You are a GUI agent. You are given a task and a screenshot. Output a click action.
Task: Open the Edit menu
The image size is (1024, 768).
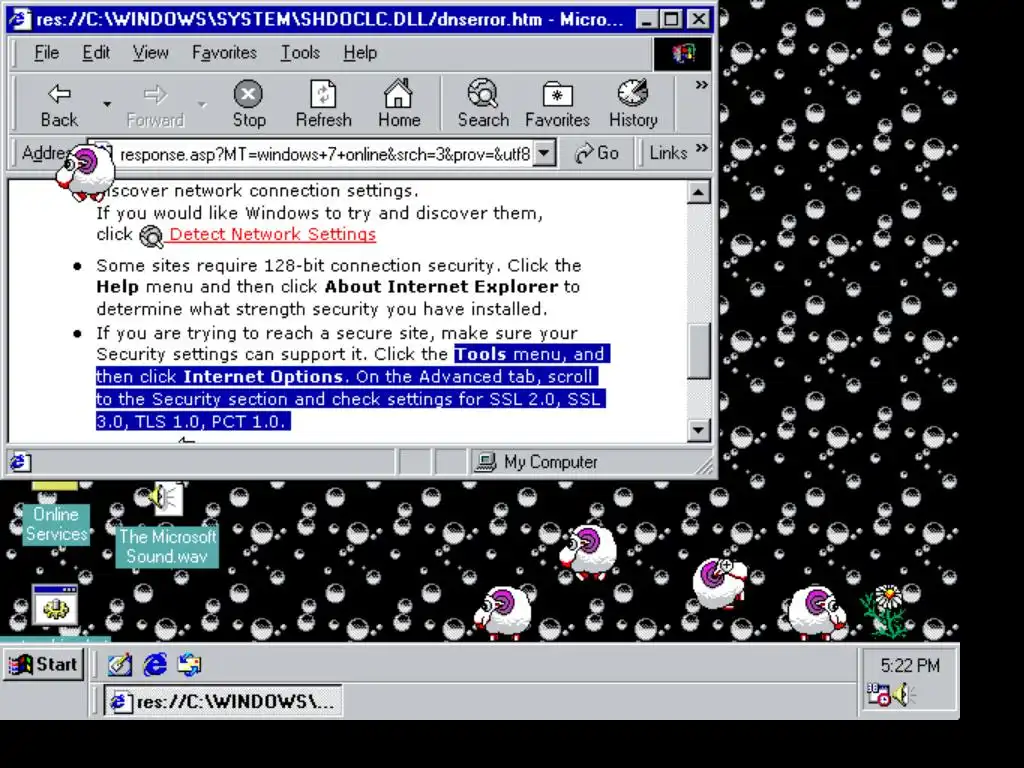95,52
